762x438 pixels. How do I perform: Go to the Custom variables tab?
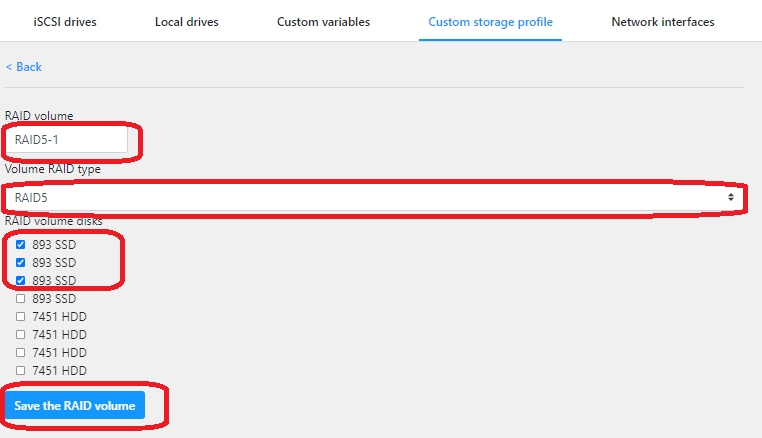(323, 22)
